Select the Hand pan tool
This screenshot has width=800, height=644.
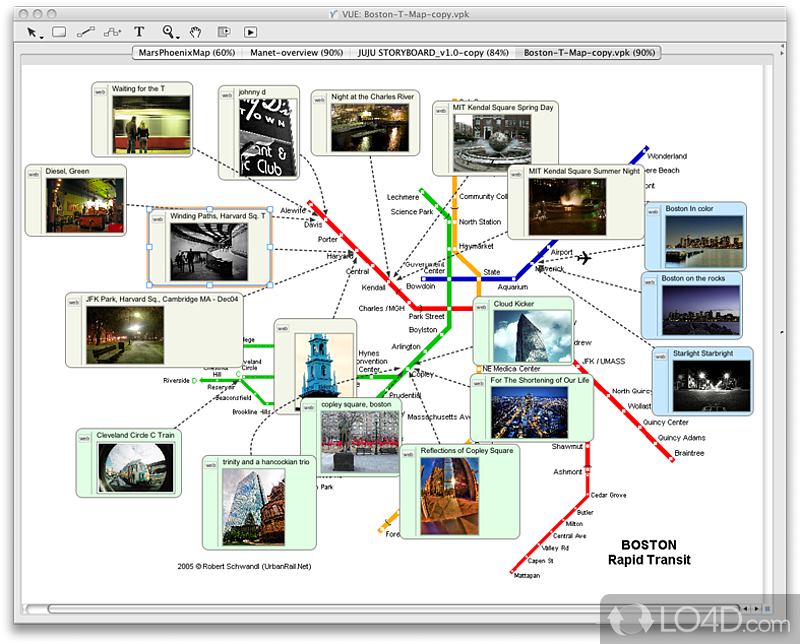[194, 32]
